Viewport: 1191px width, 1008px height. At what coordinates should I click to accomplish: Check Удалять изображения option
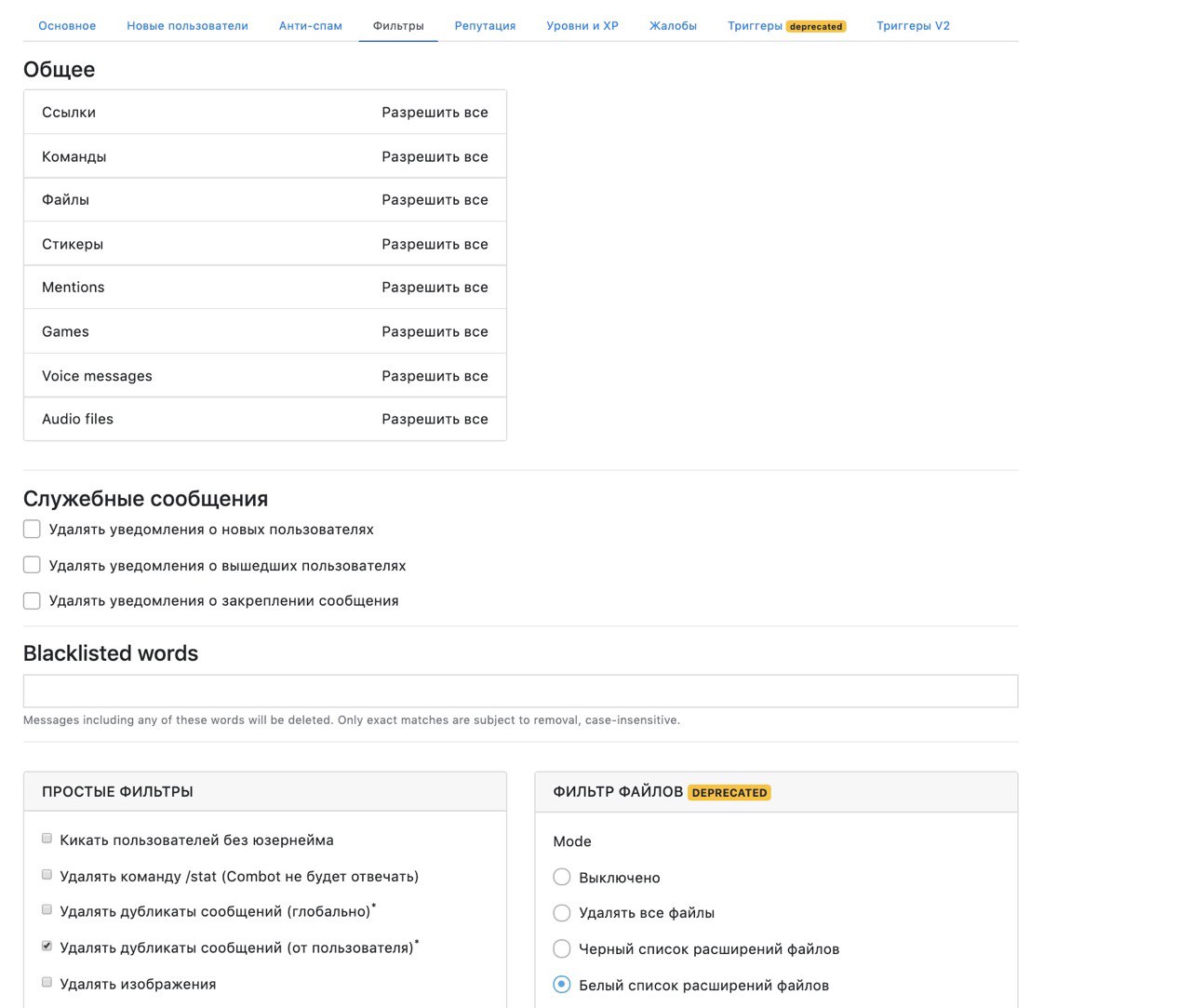47,983
